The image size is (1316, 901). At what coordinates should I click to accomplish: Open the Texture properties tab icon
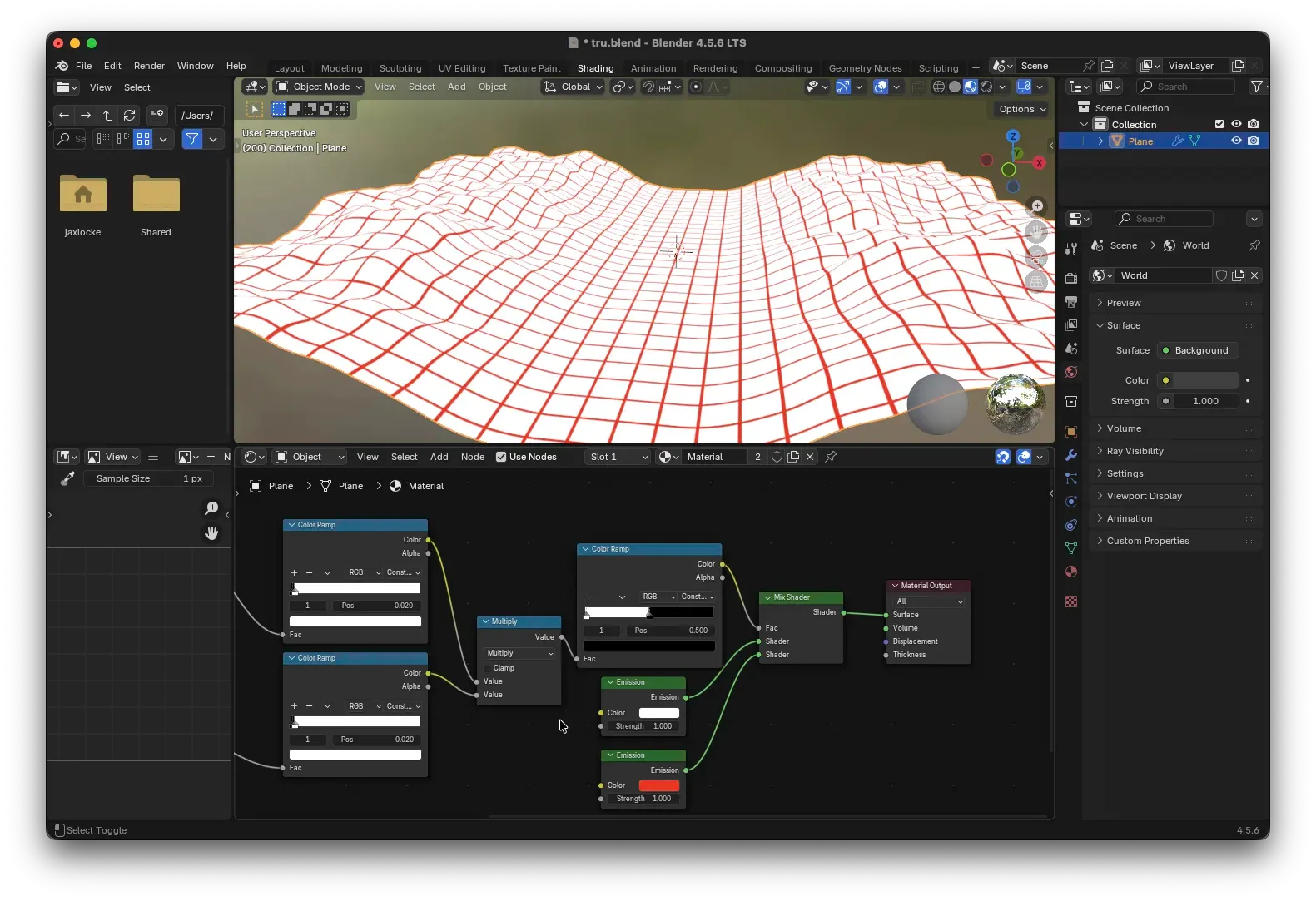pos(1071,601)
